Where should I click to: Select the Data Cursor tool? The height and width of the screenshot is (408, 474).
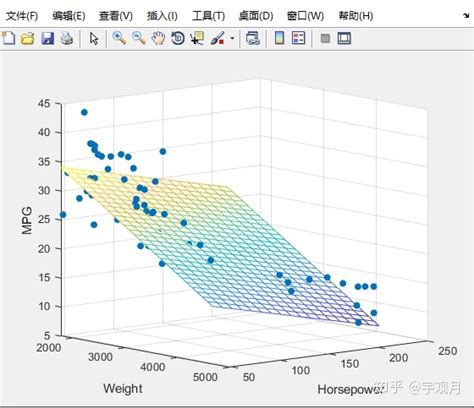click(197, 38)
